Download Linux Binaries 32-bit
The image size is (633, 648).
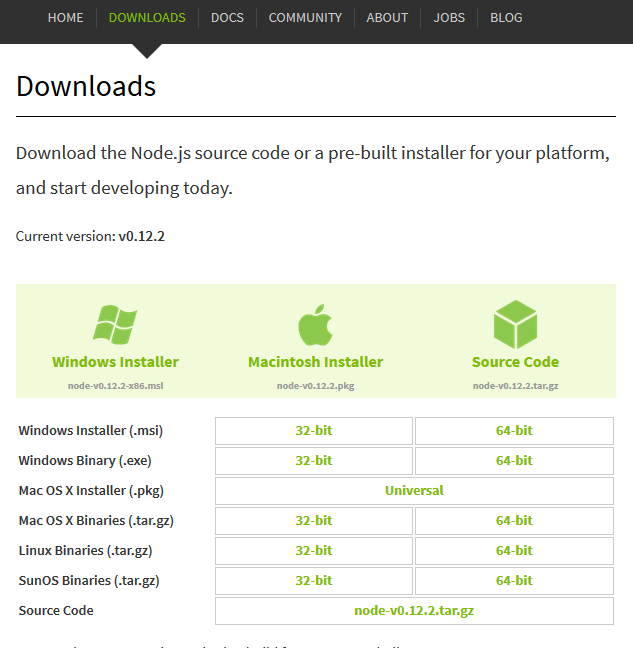(x=314, y=551)
